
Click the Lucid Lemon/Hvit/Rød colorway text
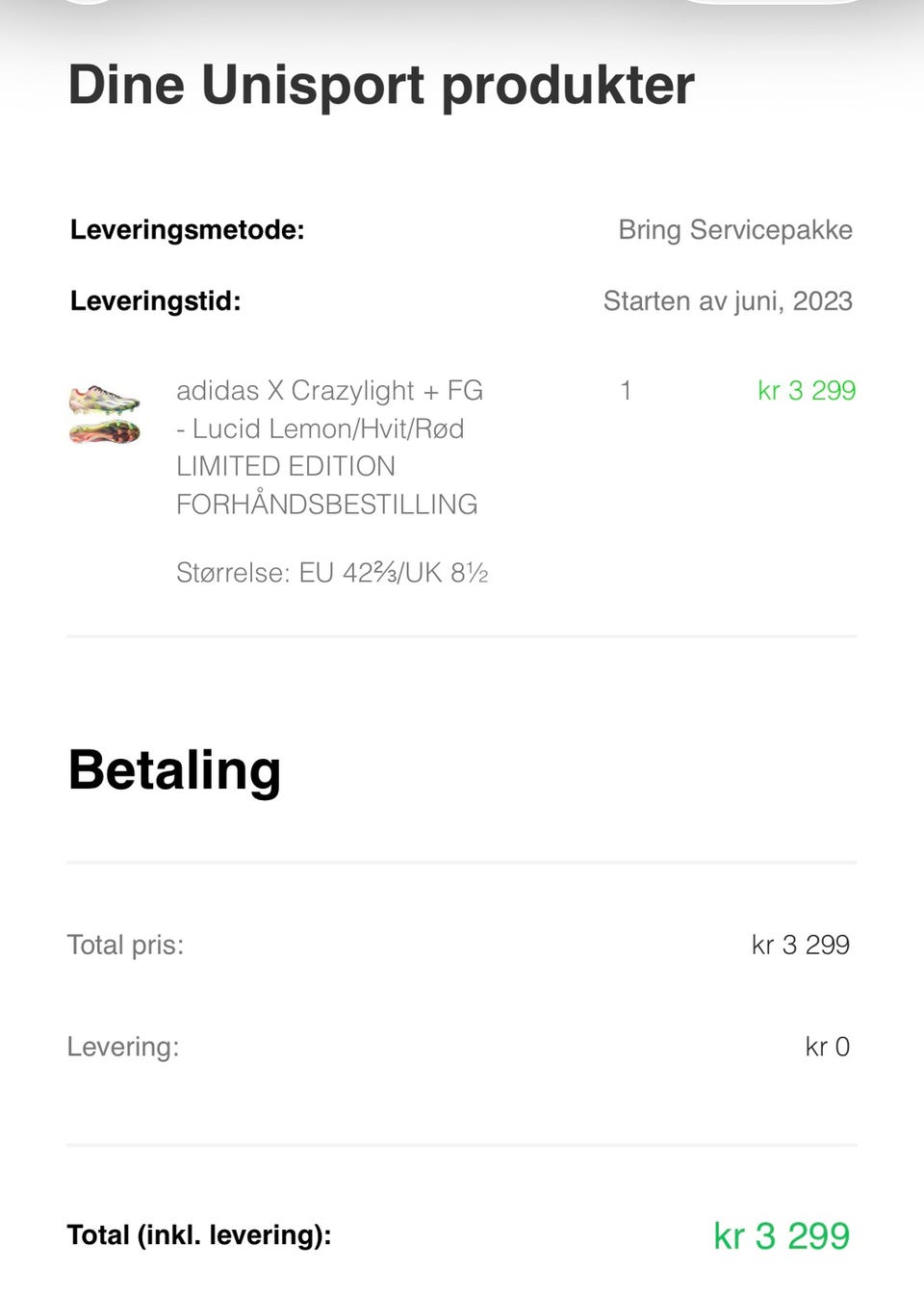tap(327, 428)
